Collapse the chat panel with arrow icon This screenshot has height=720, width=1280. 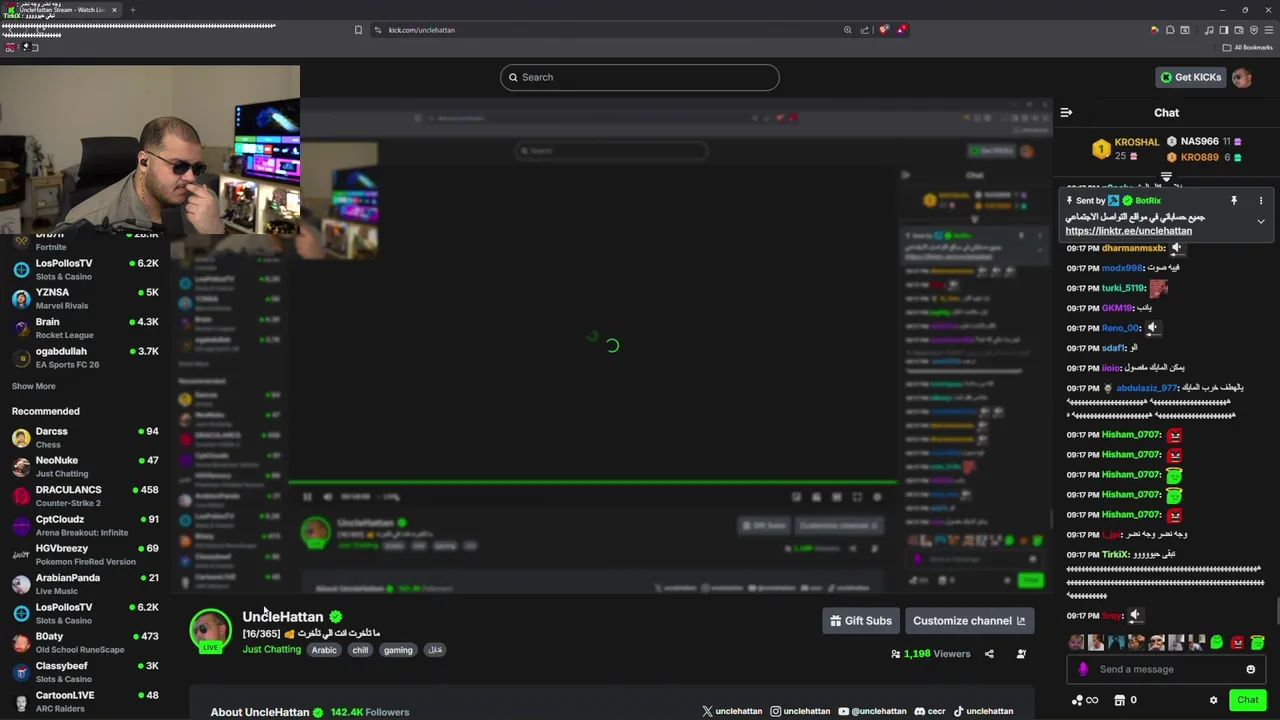pyautogui.click(x=1066, y=113)
